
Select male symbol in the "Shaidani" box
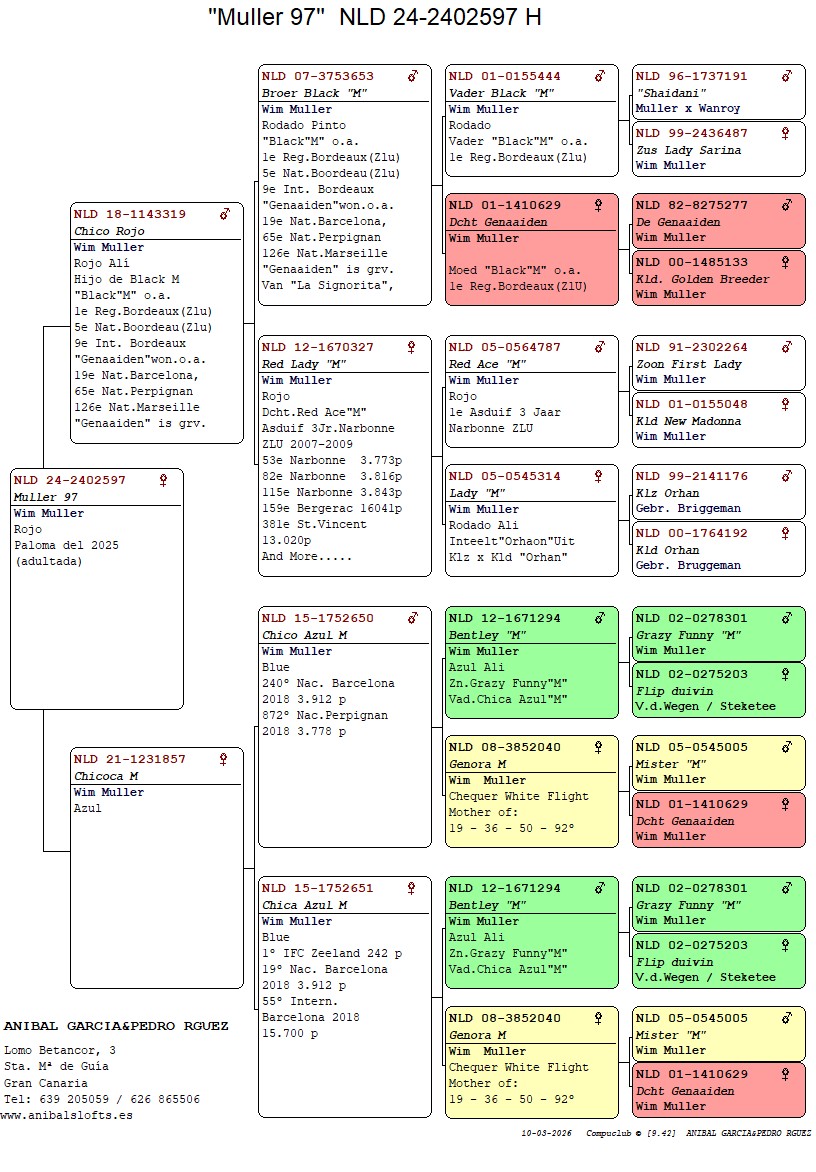click(x=787, y=76)
